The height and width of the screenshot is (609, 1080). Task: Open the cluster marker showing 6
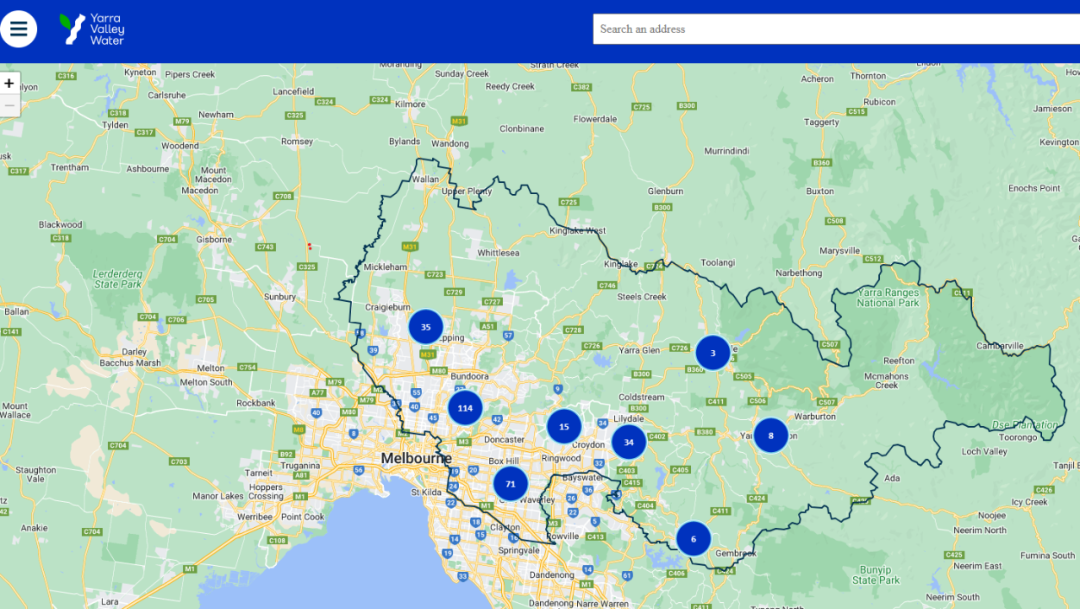693,539
